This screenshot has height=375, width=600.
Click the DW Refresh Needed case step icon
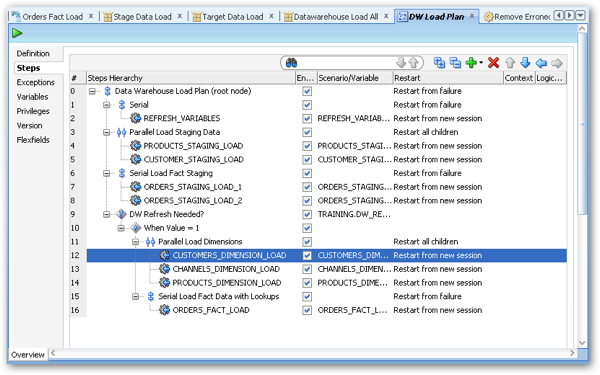click(121, 214)
